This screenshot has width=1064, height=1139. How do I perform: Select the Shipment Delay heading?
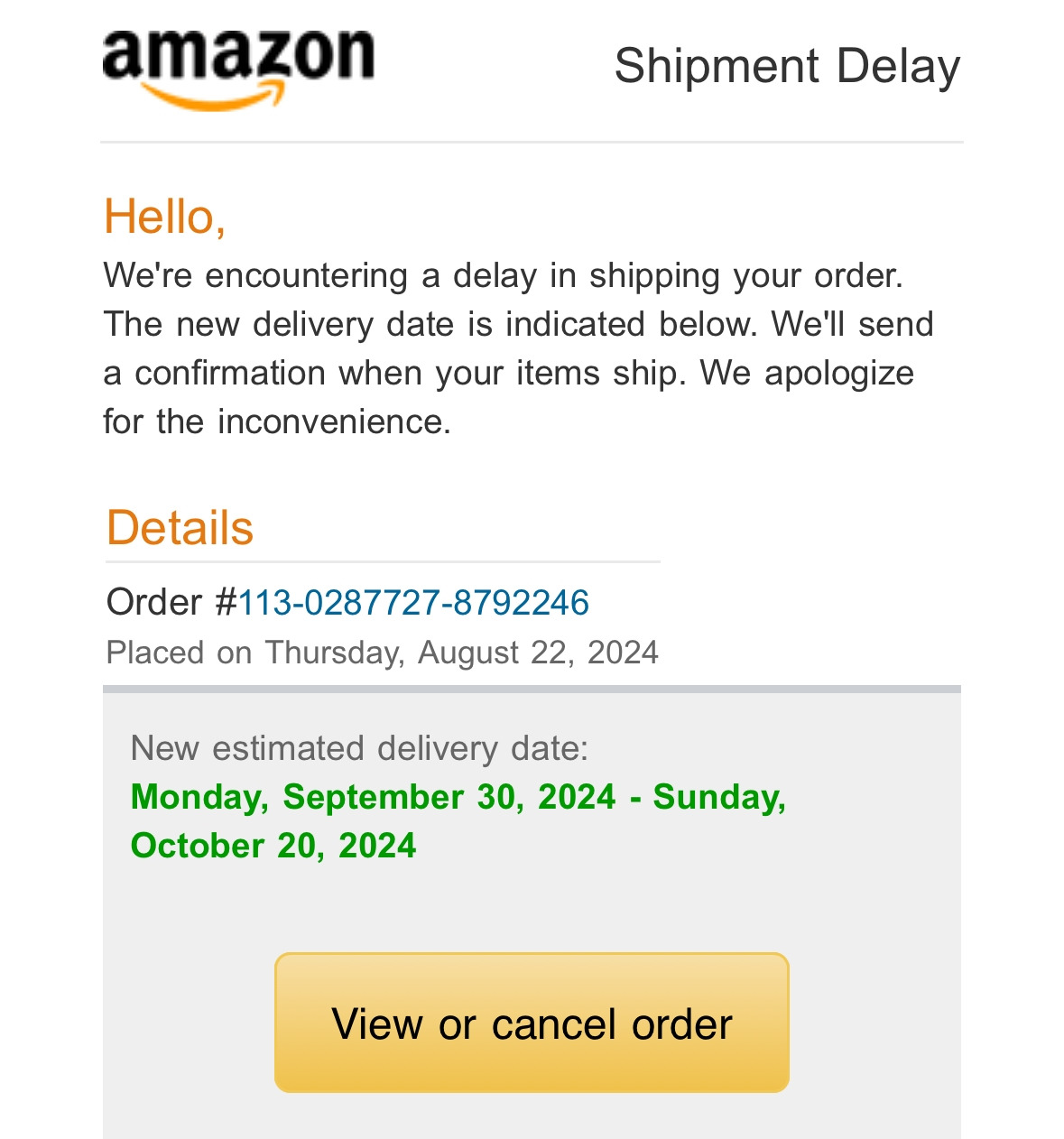point(787,67)
